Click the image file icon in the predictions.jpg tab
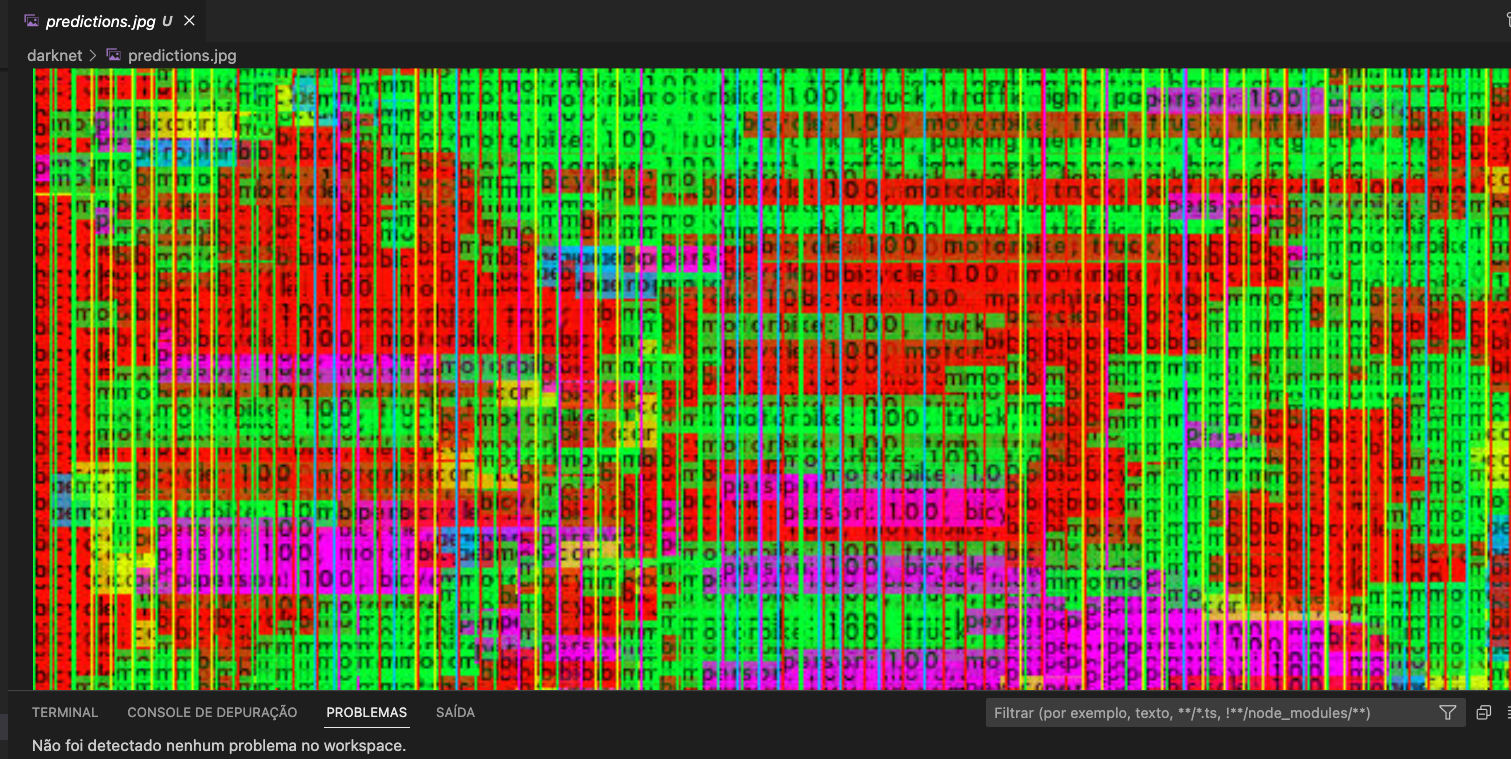This screenshot has height=759, width=1511. click(32, 21)
